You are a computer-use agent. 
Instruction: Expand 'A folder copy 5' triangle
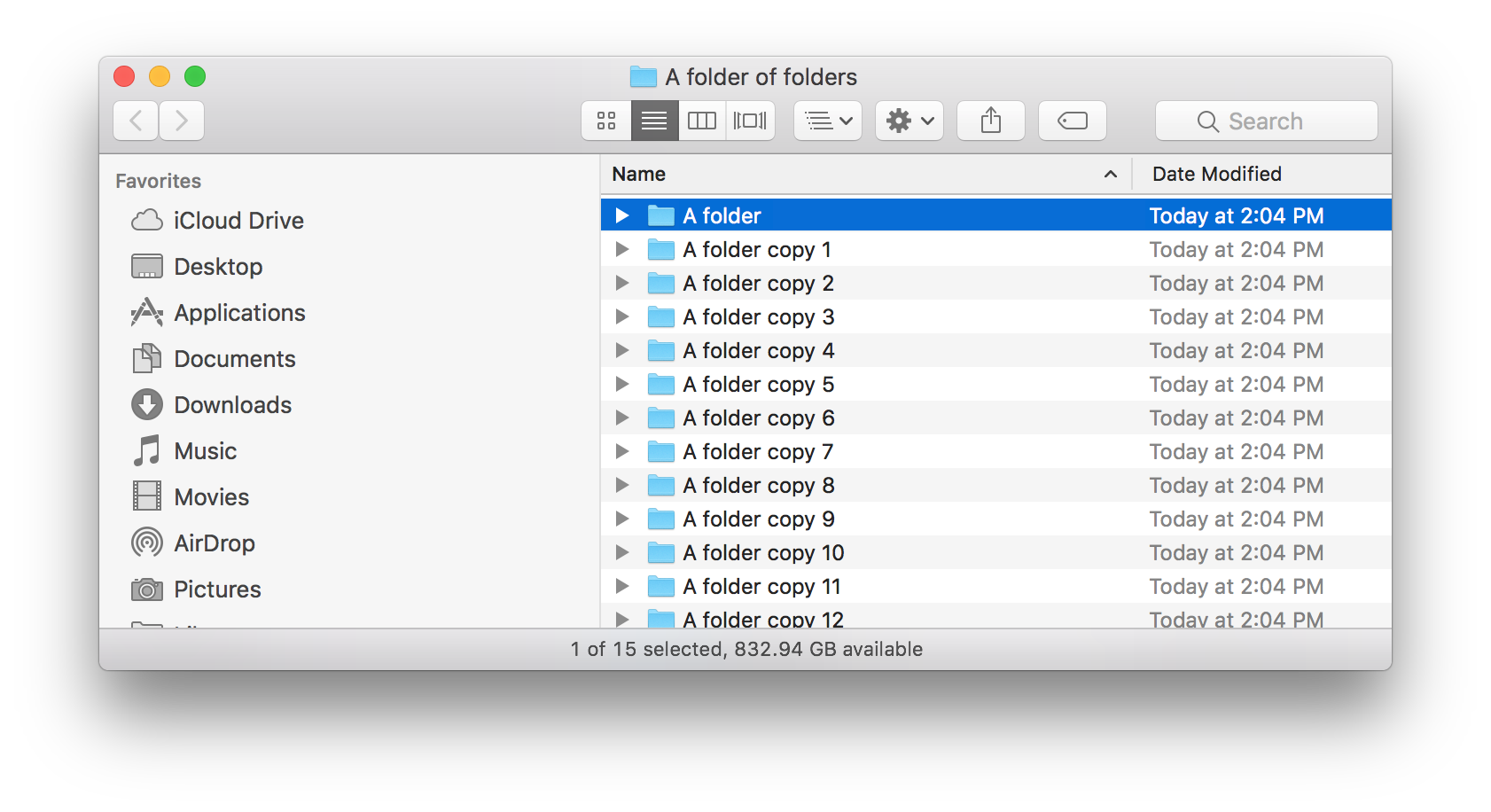coord(622,384)
